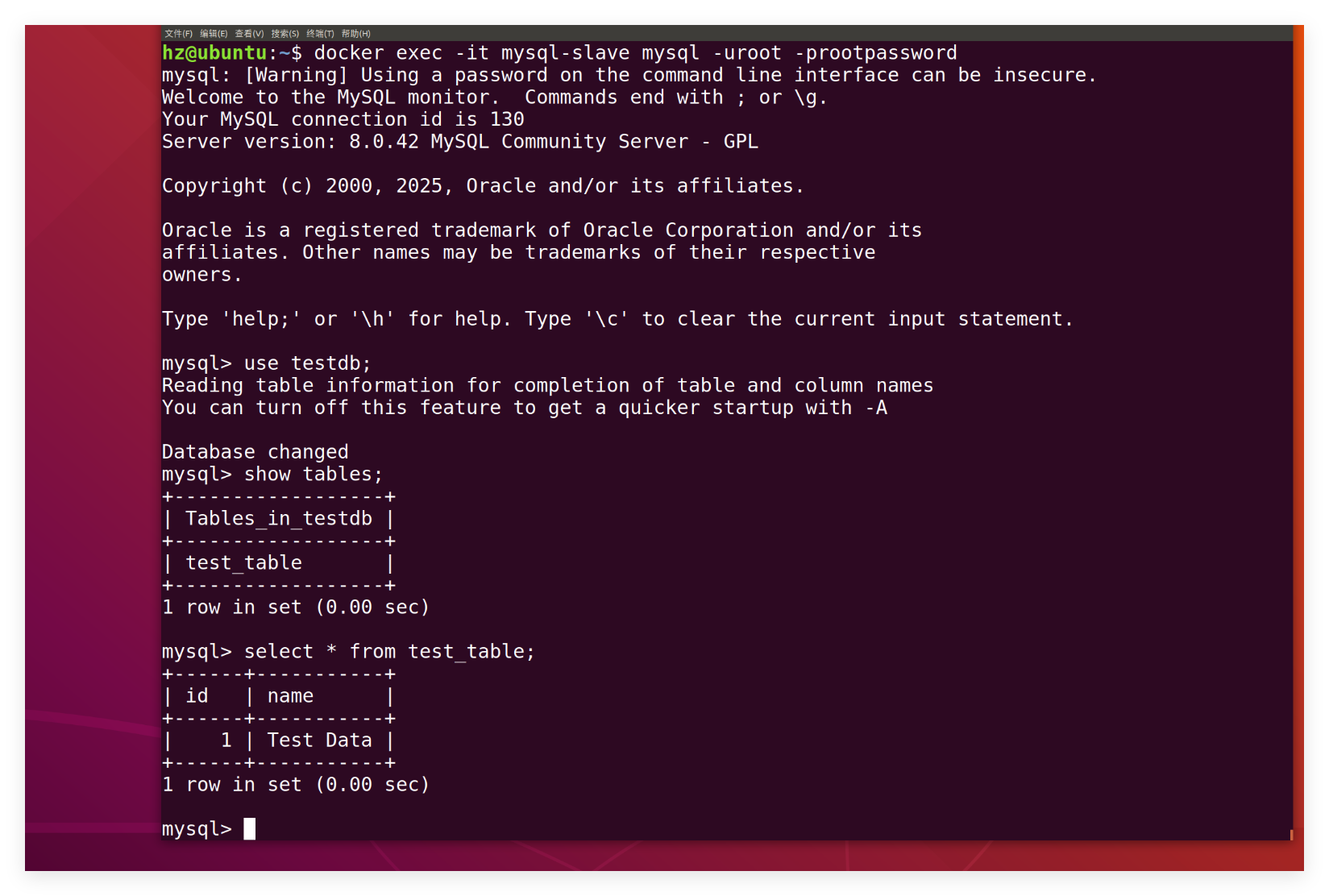Click the 'select * from test_table;' query
Screen dimensions: 1329x896
[x=389, y=652]
